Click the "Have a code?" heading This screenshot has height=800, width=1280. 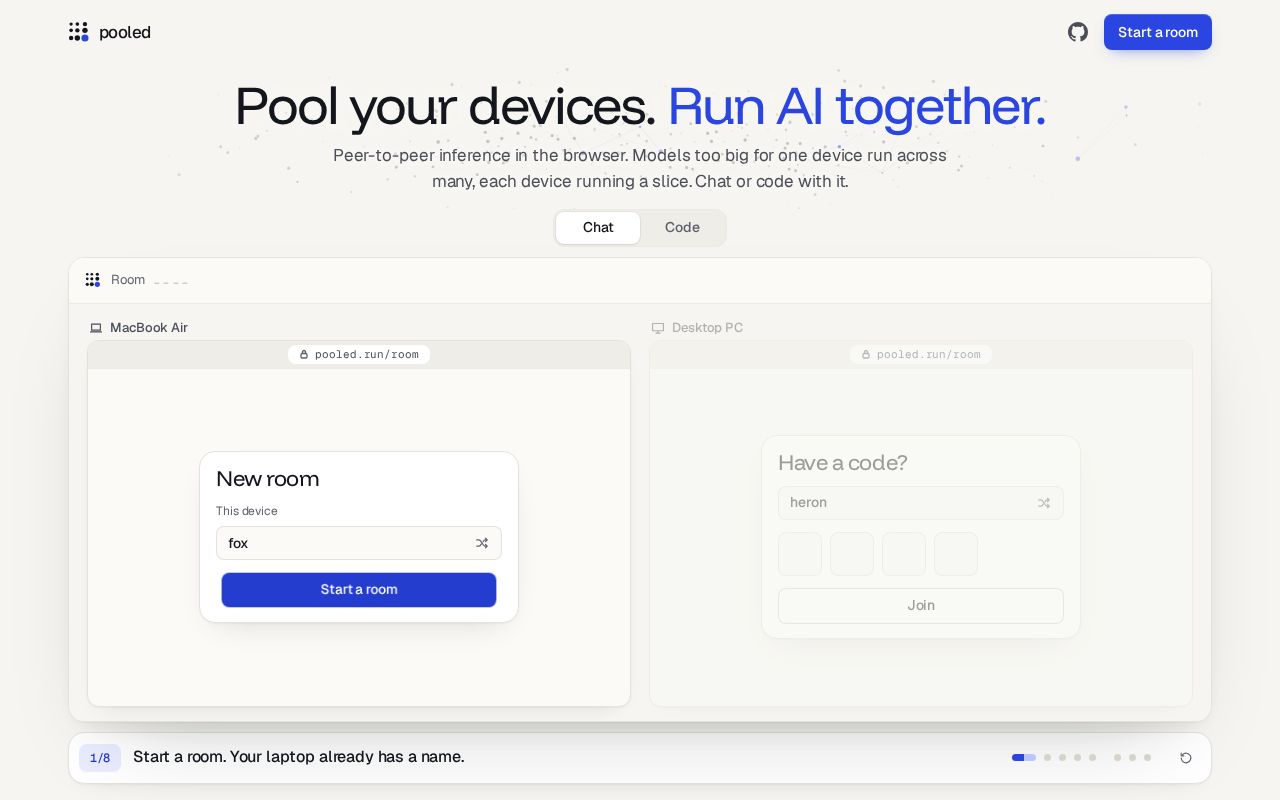coord(843,463)
